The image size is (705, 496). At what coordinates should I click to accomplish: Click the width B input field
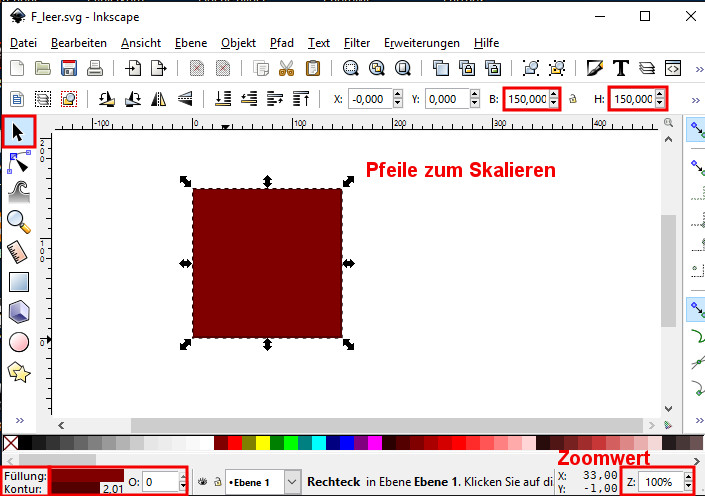tap(526, 99)
